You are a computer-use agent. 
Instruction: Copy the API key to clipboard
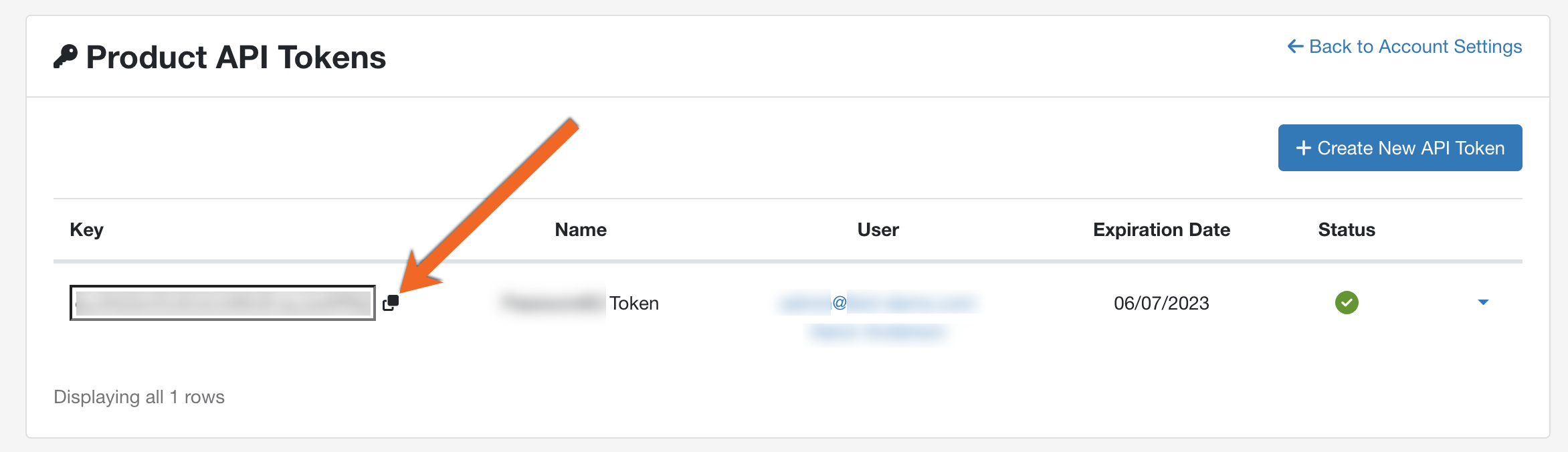click(391, 303)
